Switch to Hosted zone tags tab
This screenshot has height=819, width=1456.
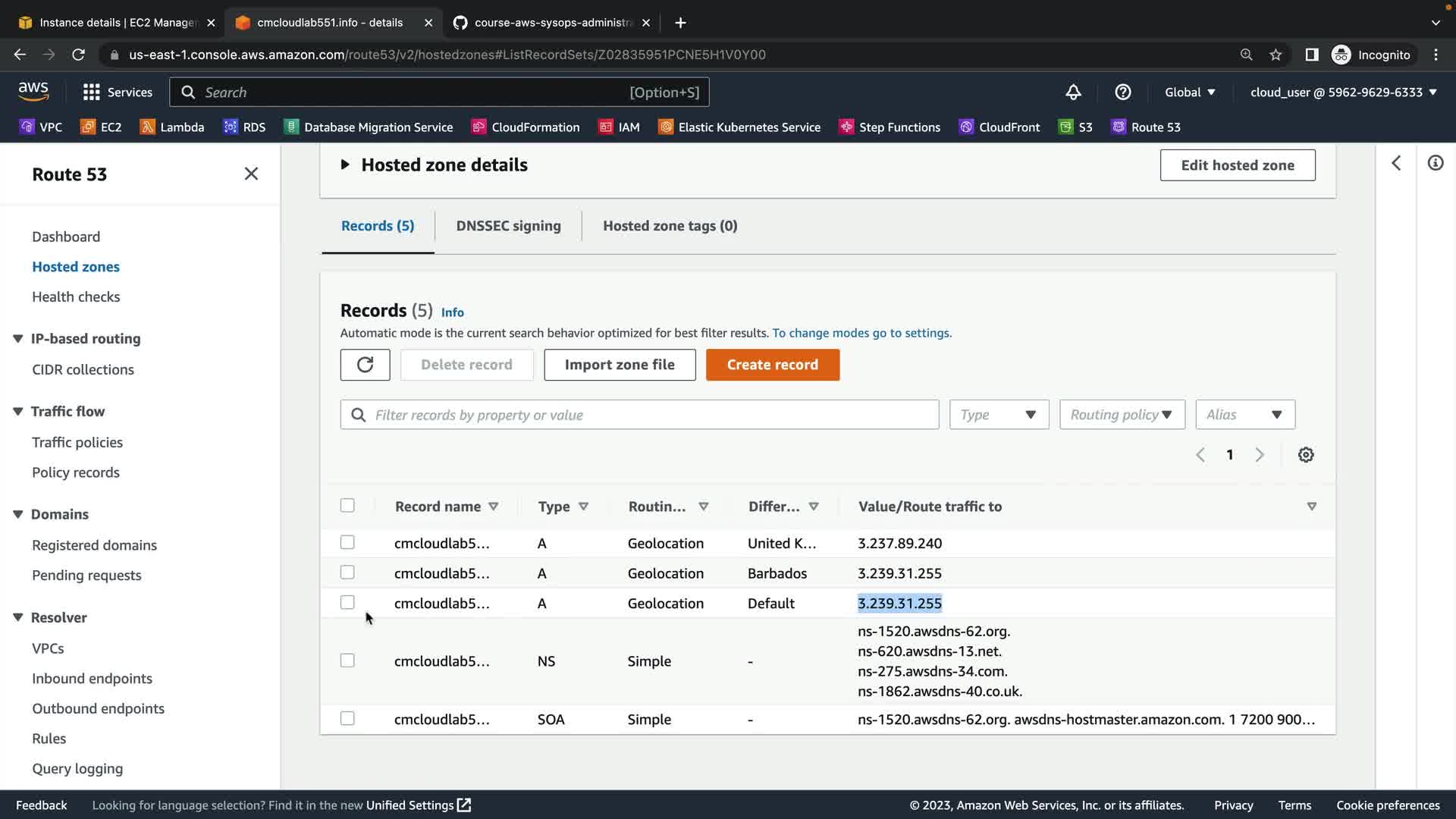pos(670,226)
